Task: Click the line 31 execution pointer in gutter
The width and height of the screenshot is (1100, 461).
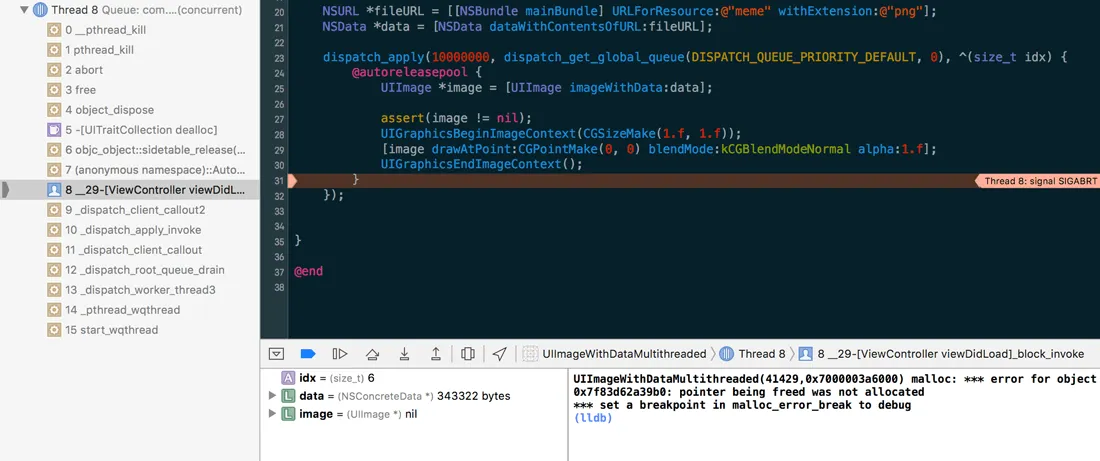Action: point(293,181)
